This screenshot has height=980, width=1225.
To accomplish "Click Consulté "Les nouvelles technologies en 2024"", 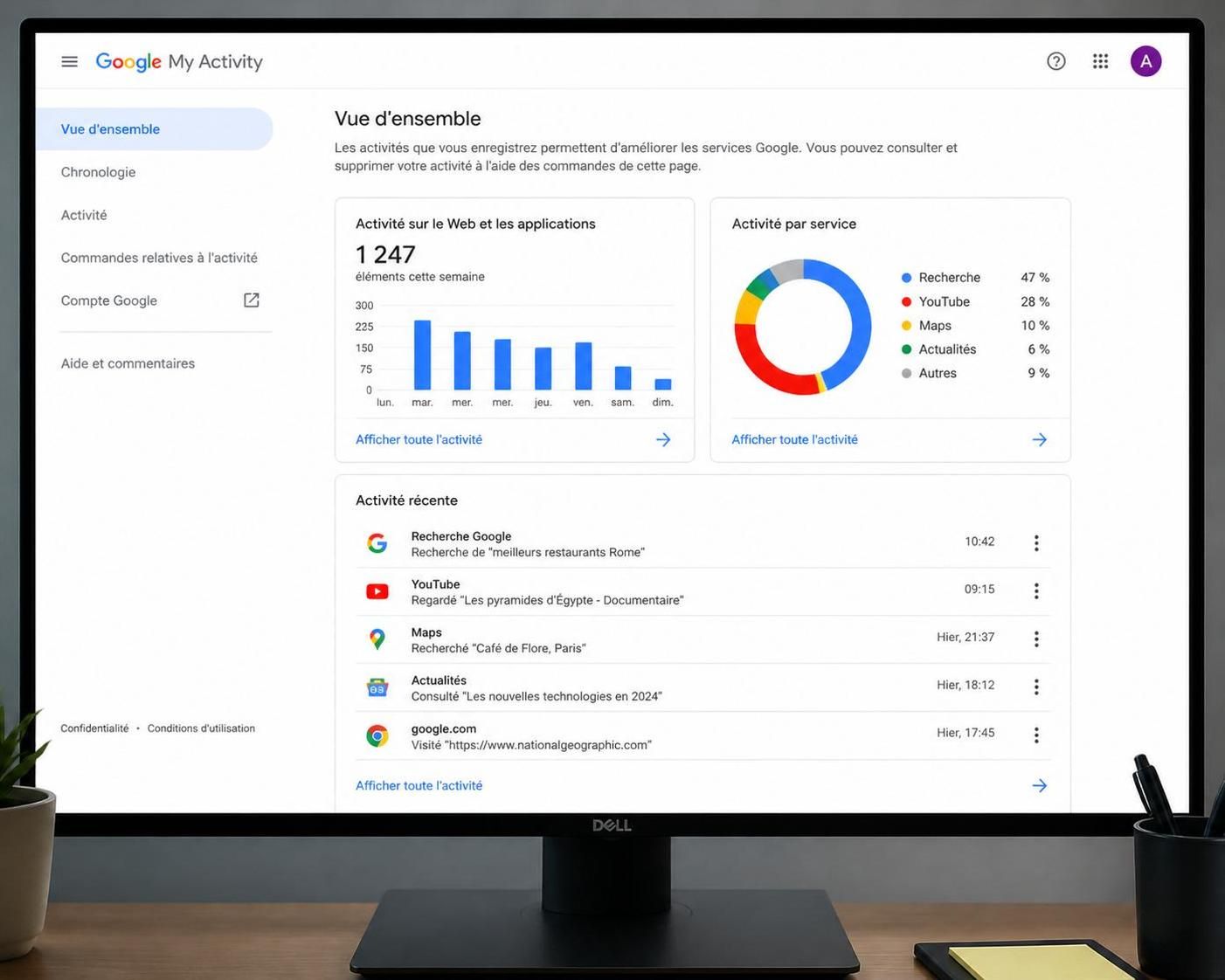I will [x=536, y=696].
